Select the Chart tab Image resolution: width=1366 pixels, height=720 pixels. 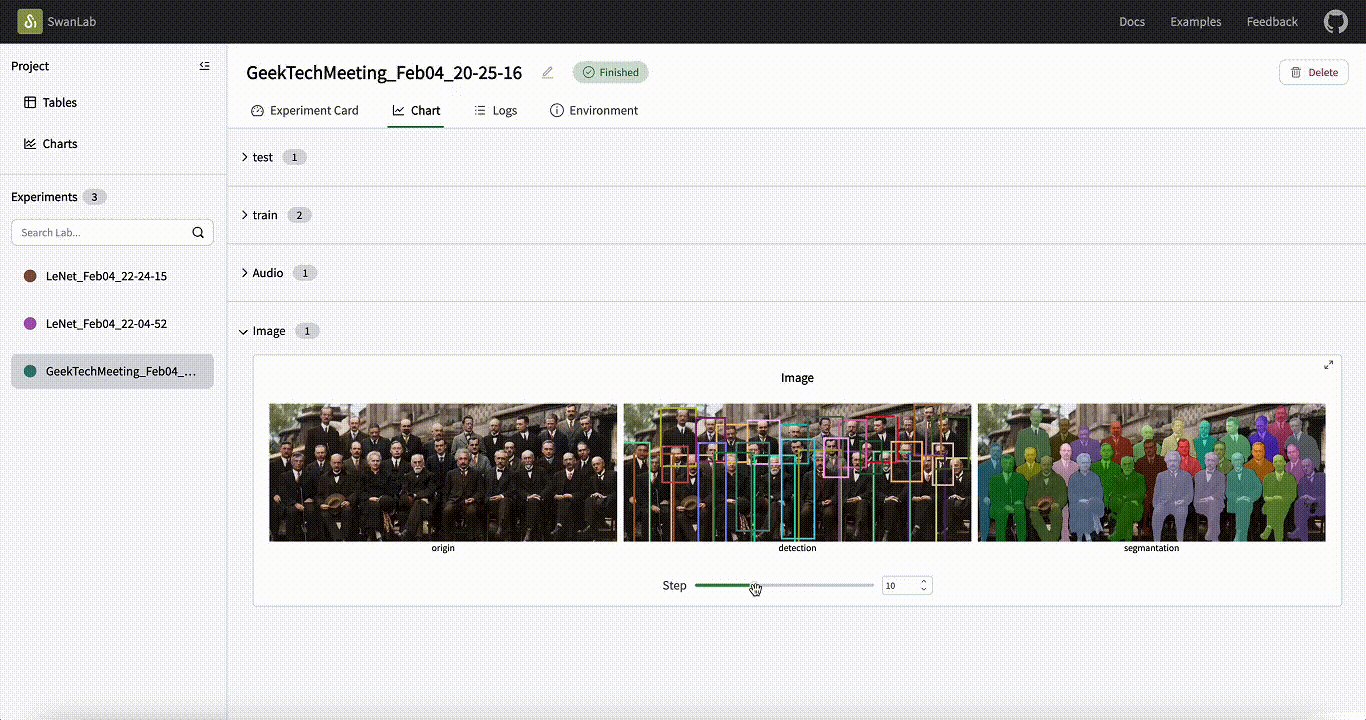[416, 111]
